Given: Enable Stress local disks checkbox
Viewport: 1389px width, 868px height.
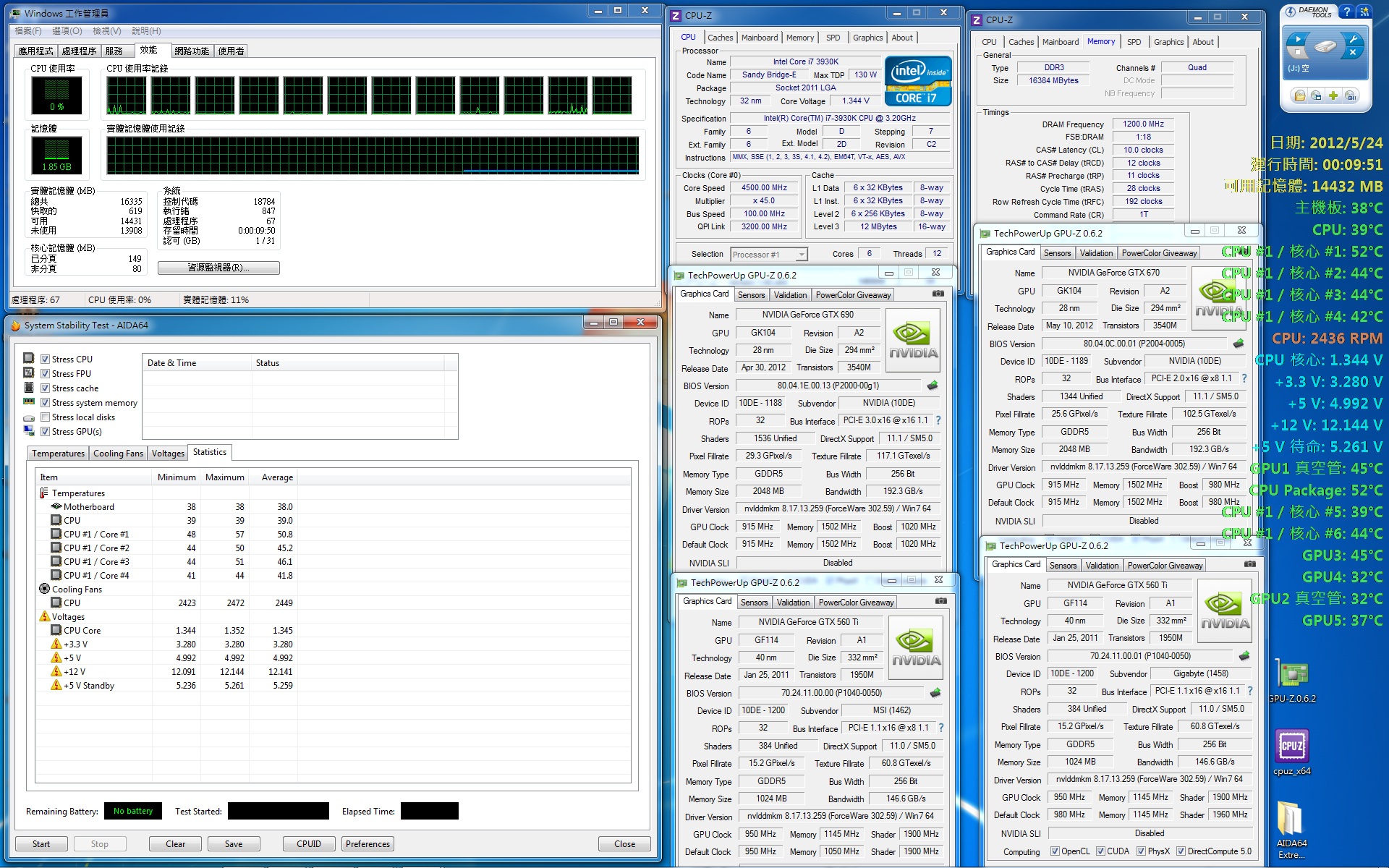Looking at the screenshot, I should [x=45, y=417].
